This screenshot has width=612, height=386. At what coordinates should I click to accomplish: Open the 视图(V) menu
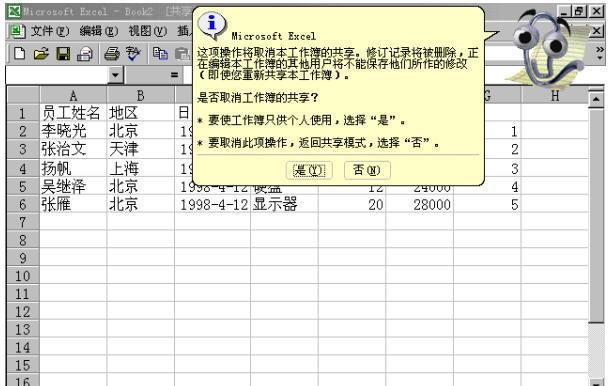tap(148, 31)
